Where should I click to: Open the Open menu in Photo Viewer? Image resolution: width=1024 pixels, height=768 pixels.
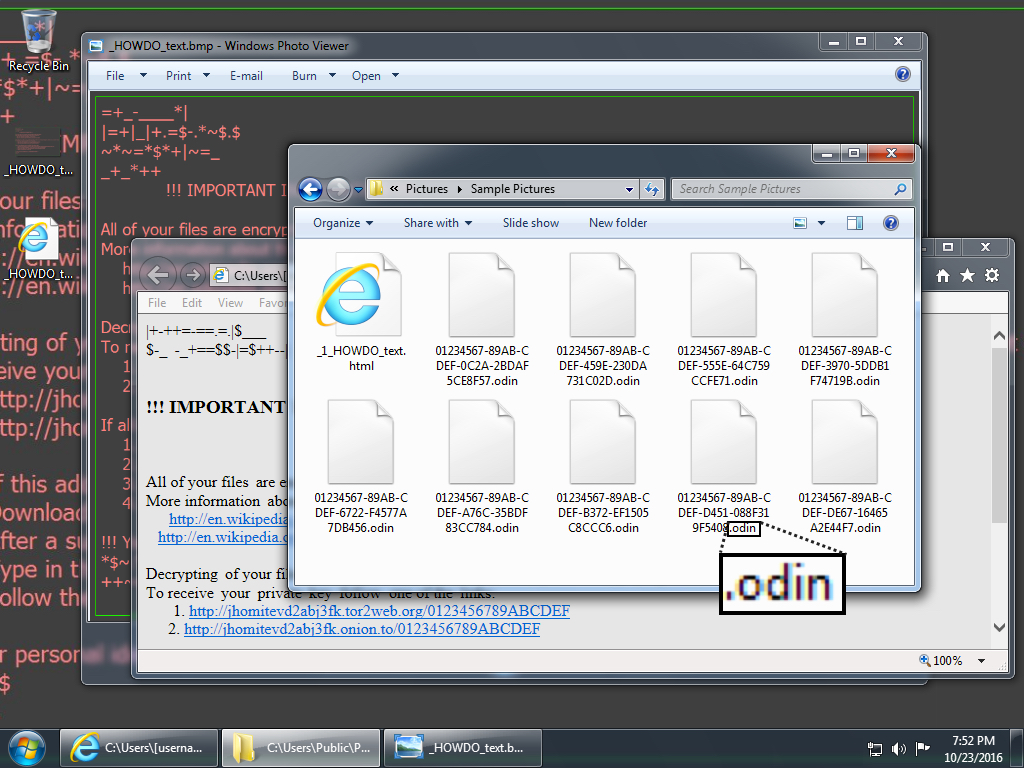(x=375, y=76)
